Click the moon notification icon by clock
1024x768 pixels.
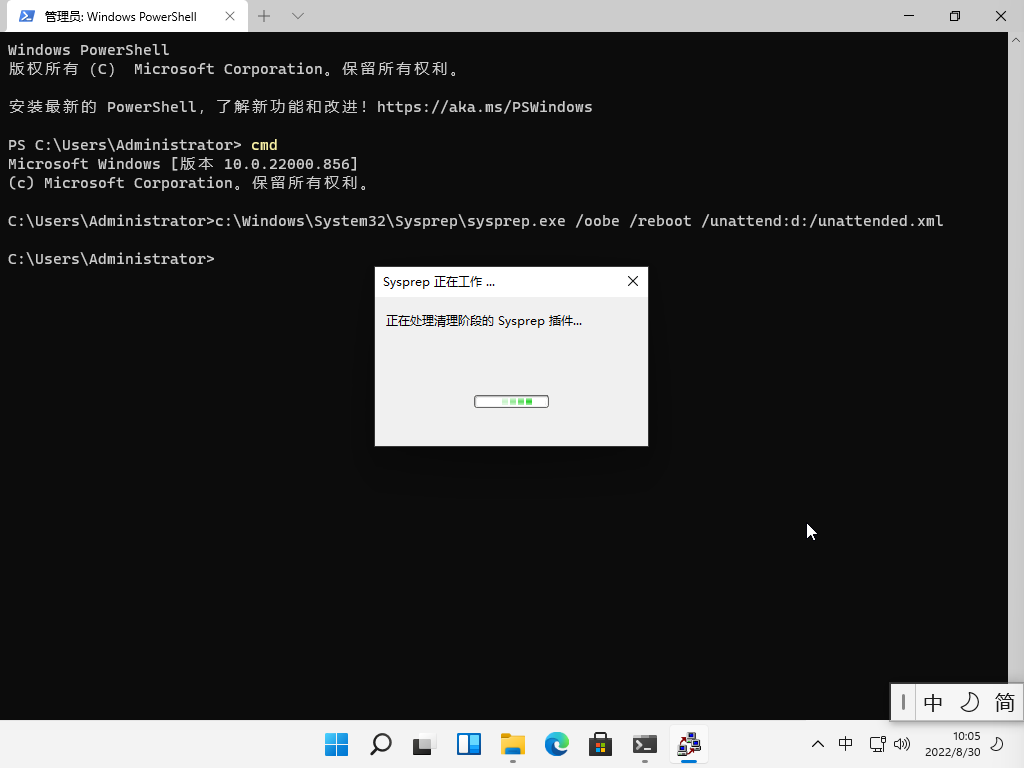[997, 744]
